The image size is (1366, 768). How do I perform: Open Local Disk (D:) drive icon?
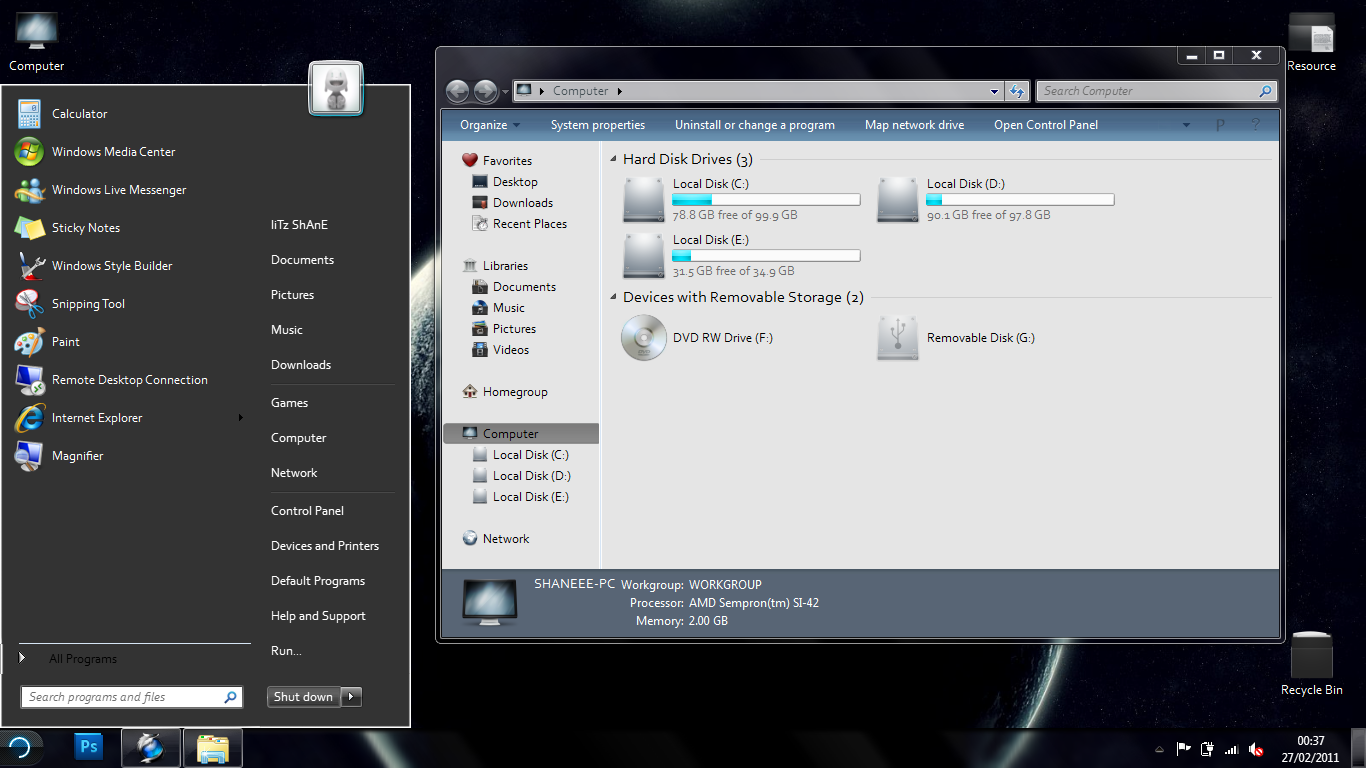click(x=897, y=199)
